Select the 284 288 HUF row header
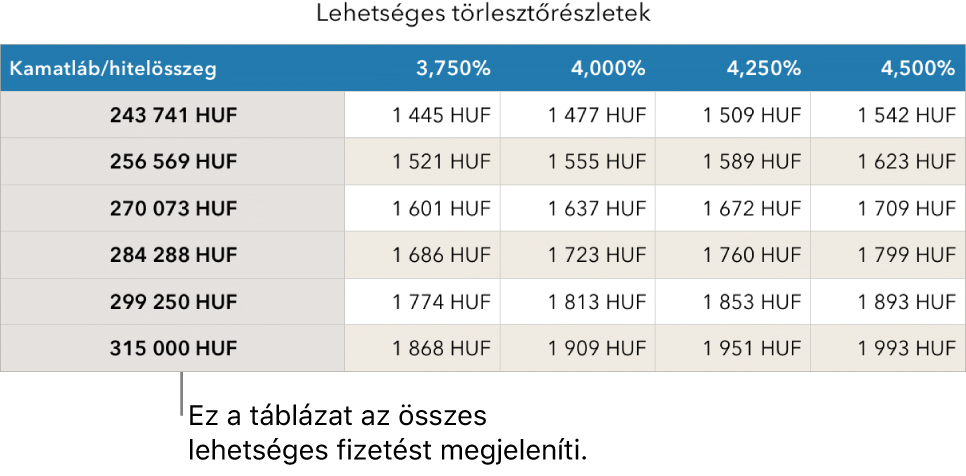Image resolution: width=966 pixels, height=476 pixels. click(172, 255)
